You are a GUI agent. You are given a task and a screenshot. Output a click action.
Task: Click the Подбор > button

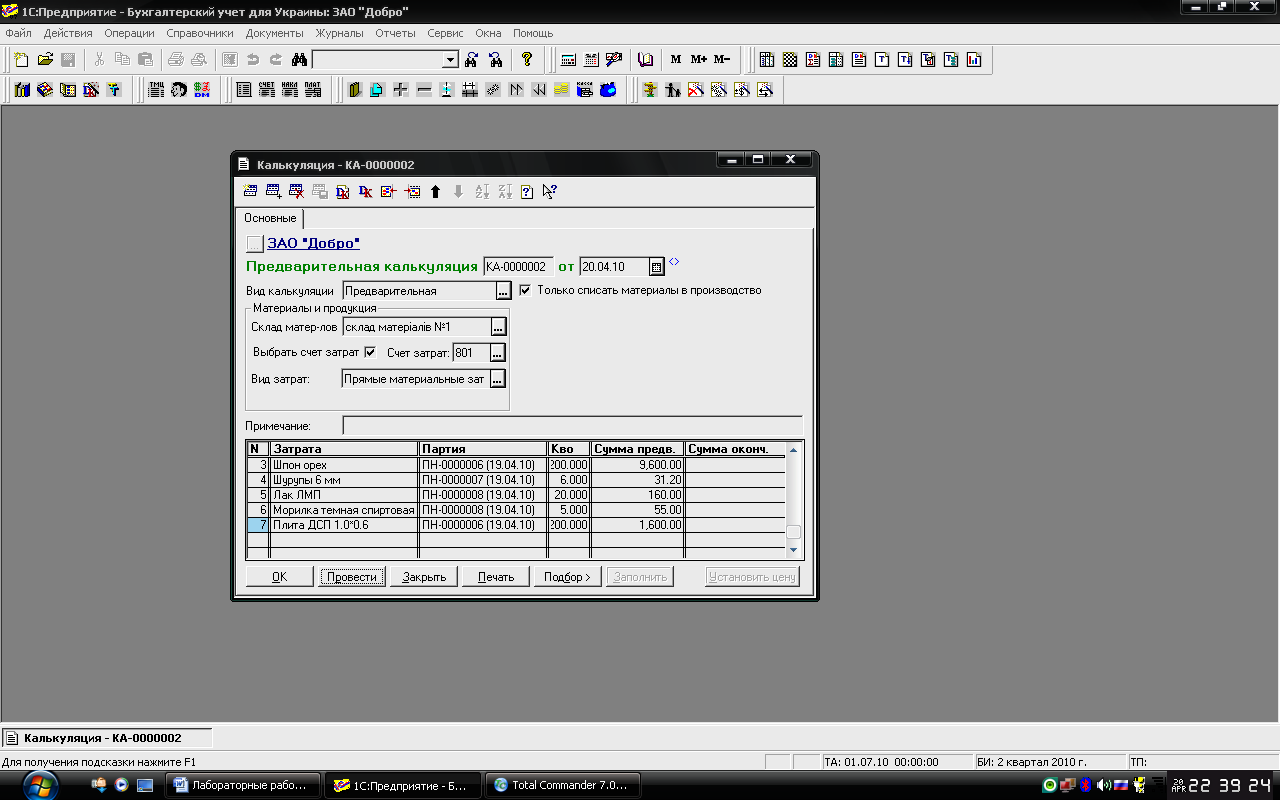pyautogui.click(x=567, y=577)
